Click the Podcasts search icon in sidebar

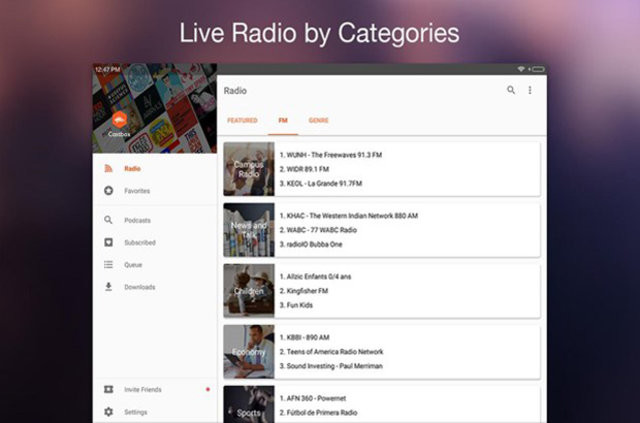point(108,220)
